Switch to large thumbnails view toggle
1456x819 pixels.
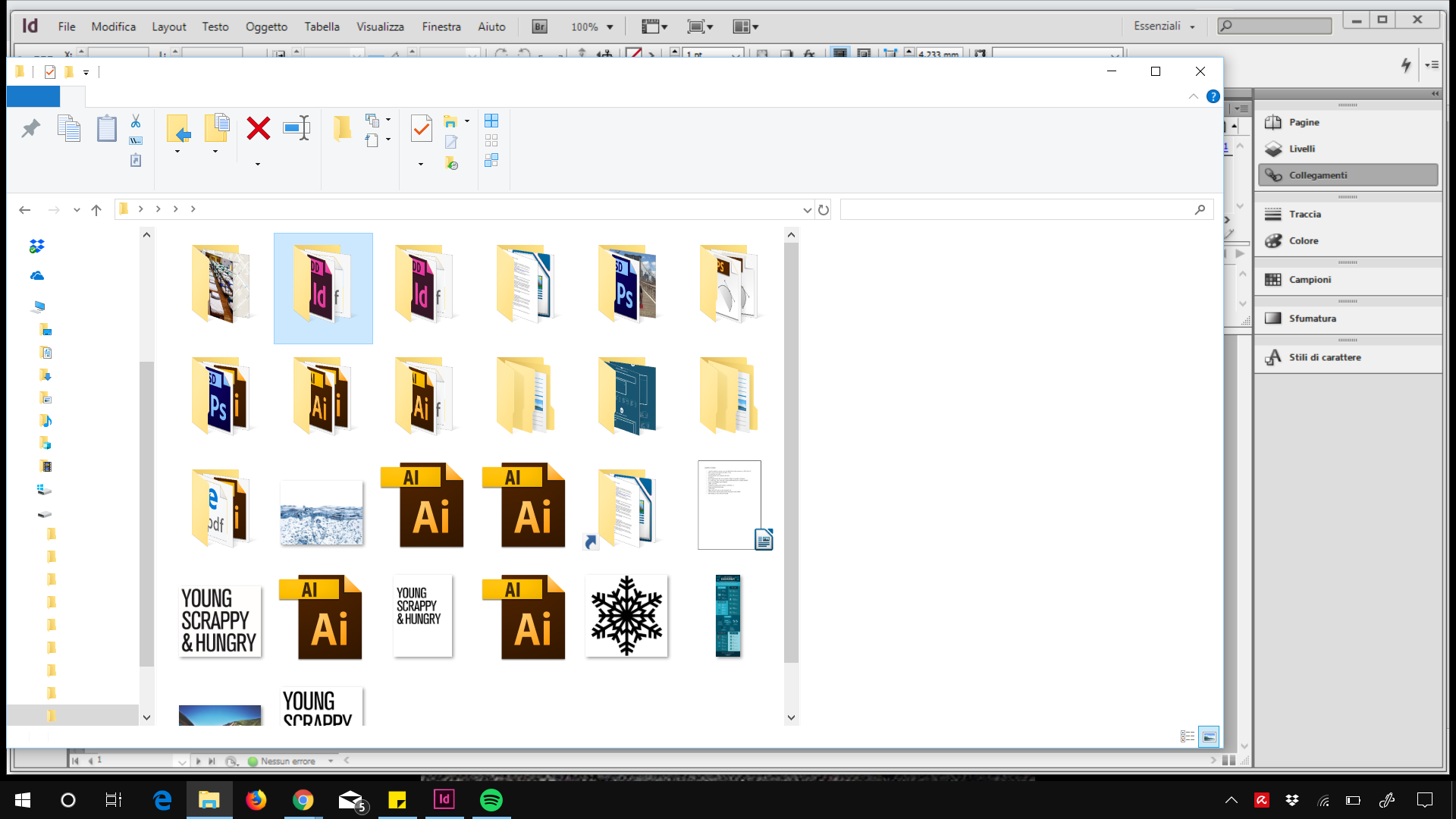pos(1209,736)
